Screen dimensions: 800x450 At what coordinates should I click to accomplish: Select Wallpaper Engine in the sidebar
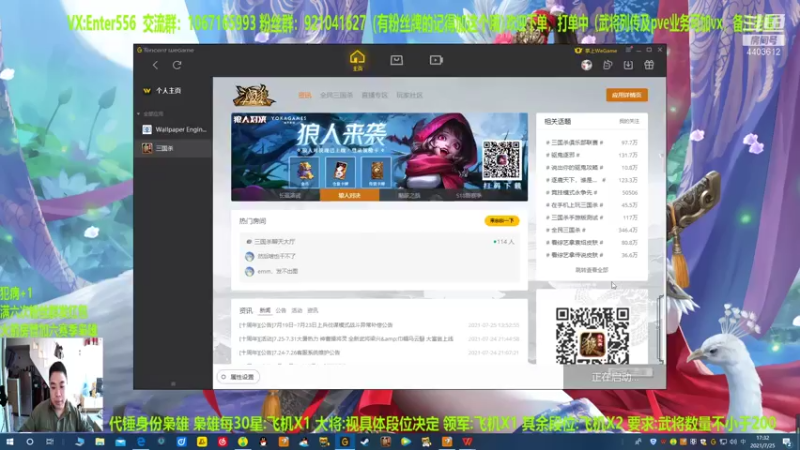(x=173, y=130)
